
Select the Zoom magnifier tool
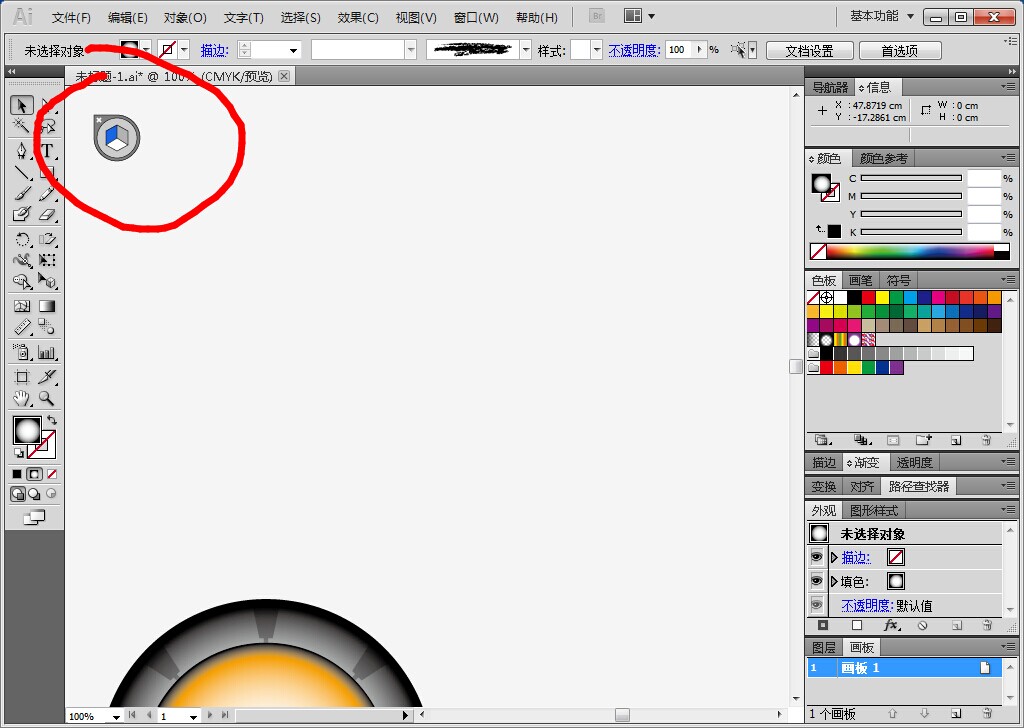point(46,398)
